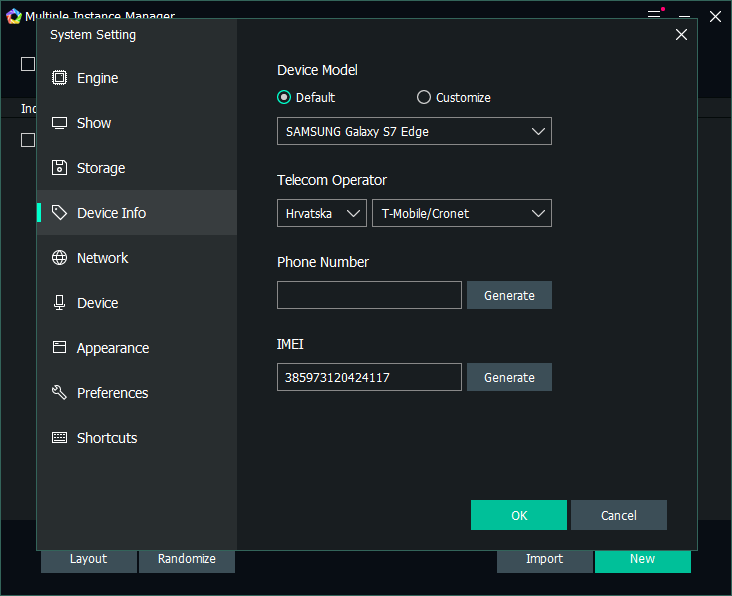Click the Device Info tag icon
Image resolution: width=732 pixels, height=596 pixels.
click(60, 213)
